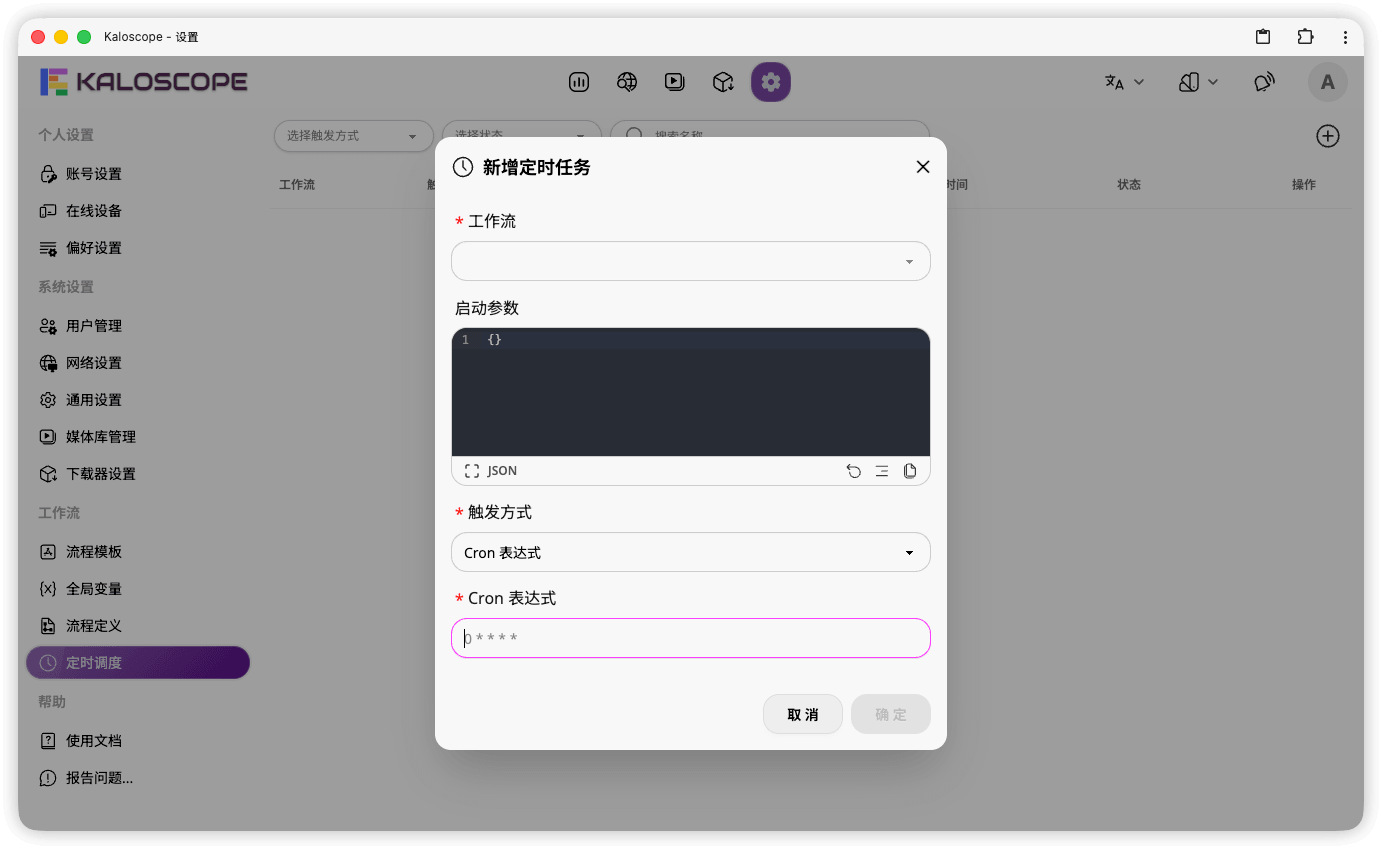
Task: Click the format lines icon in JSON editor
Action: [x=882, y=471]
